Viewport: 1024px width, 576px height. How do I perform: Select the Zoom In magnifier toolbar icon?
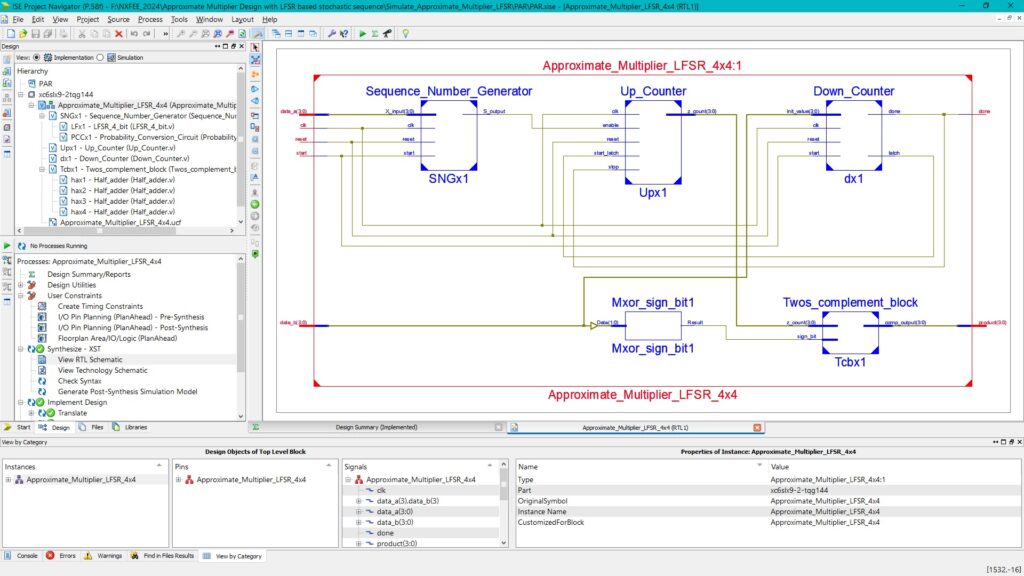tap(182, 31)
